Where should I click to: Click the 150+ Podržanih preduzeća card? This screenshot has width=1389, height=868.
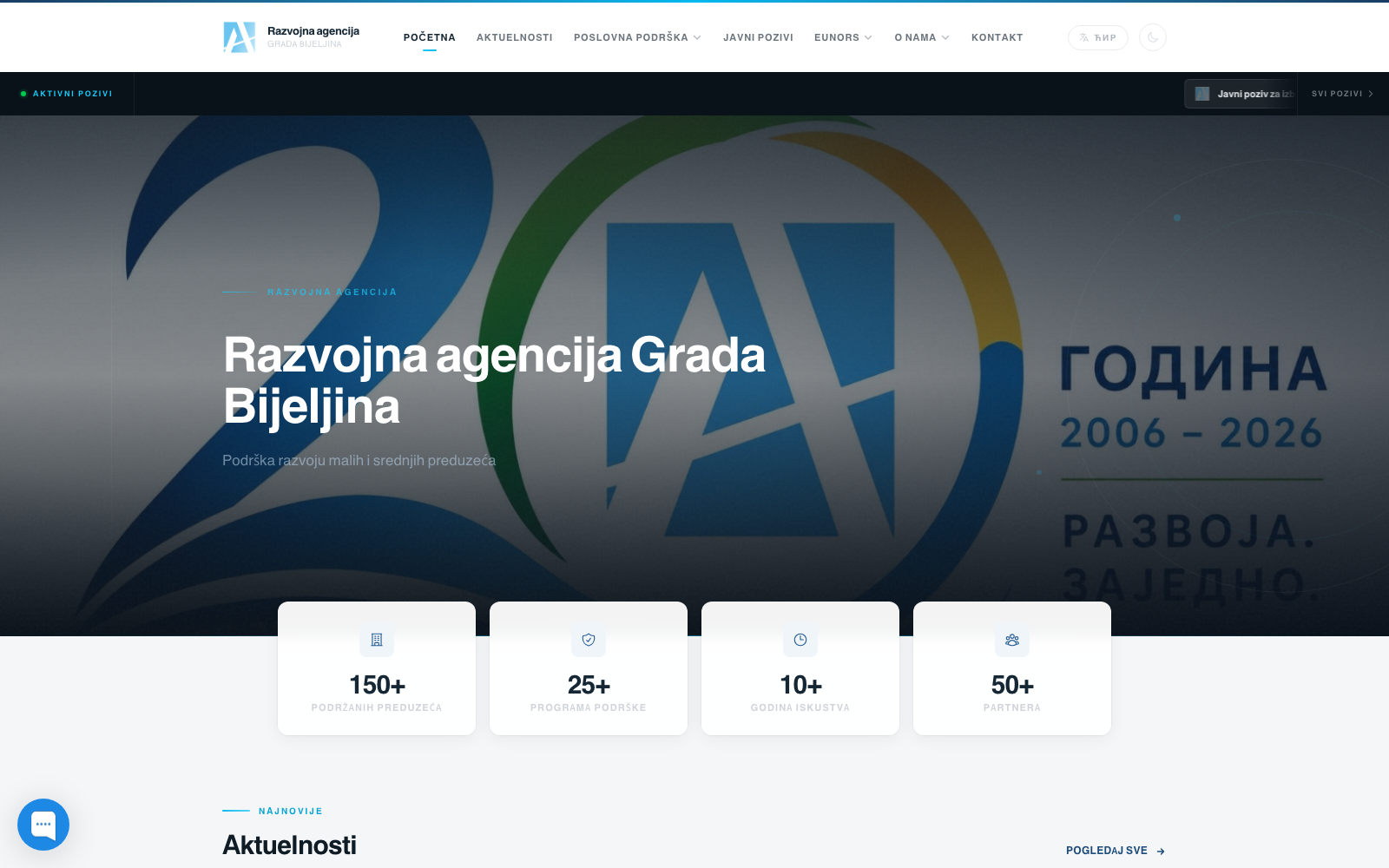(377, 668)
